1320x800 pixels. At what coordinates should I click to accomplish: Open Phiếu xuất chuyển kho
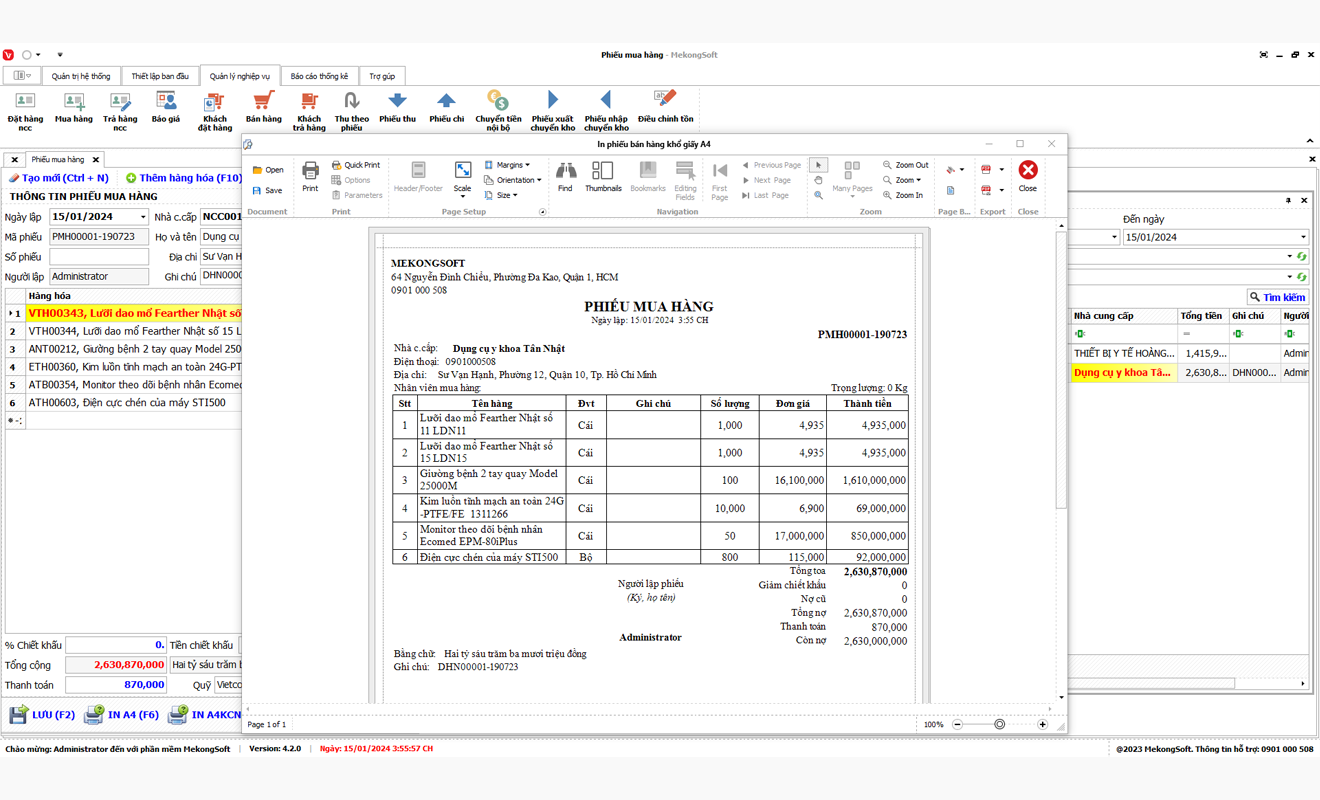[552, 111]
